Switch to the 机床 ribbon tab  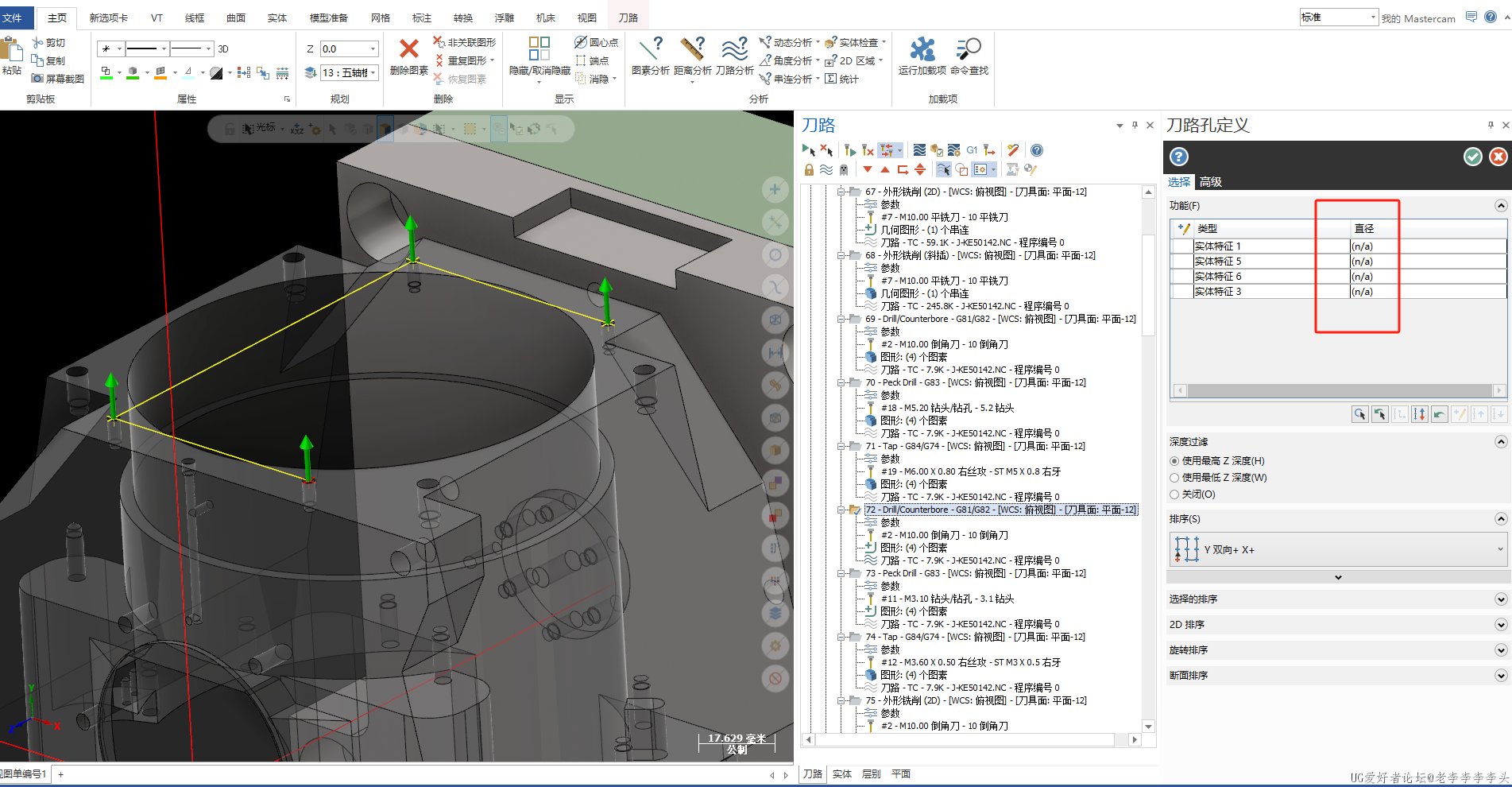546,17
